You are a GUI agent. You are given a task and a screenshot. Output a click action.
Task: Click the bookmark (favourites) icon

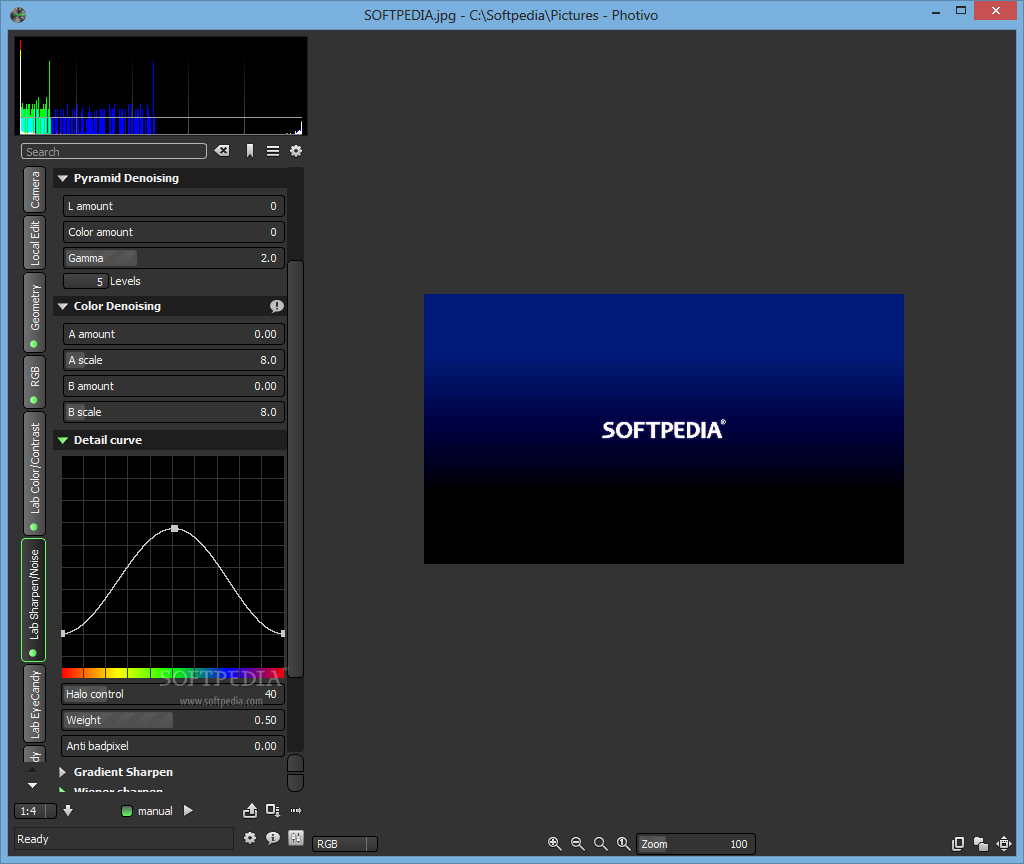coord(249,151)
